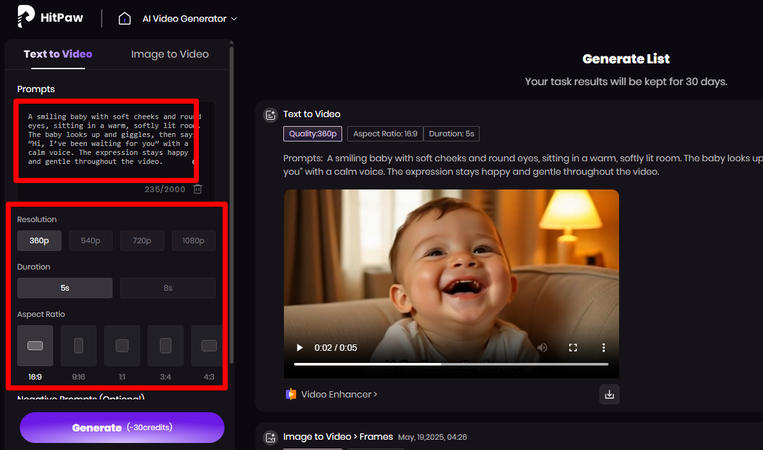Download the generated video
The height and width of the screenshot is (450, 763).
point(609,395)
